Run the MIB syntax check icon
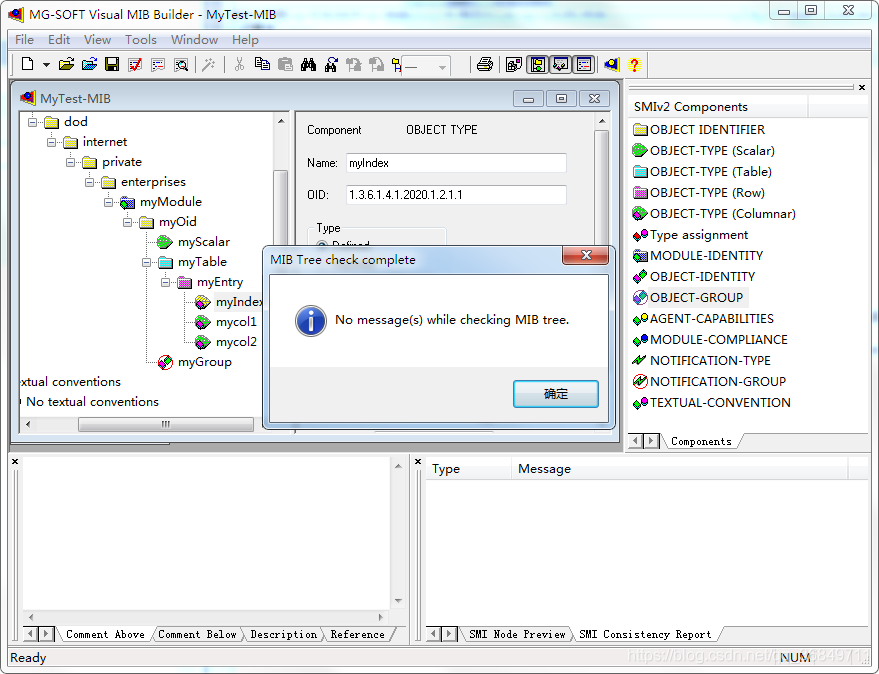This screenshot has width=879, height=674. point(134,63)
